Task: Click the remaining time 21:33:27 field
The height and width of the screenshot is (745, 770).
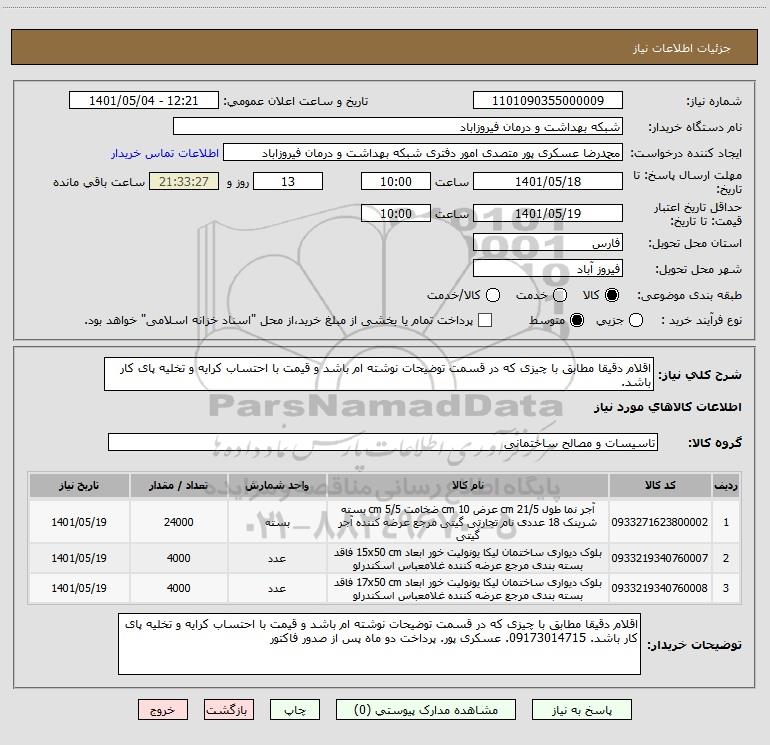Action: coord(184,182)
